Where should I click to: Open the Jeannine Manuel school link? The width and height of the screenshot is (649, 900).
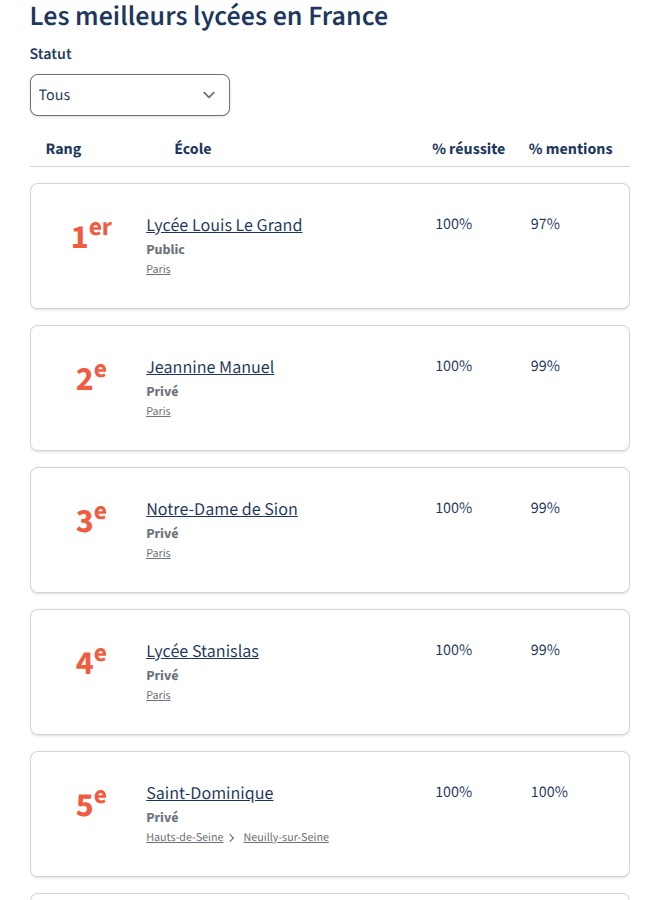[210, 367]
